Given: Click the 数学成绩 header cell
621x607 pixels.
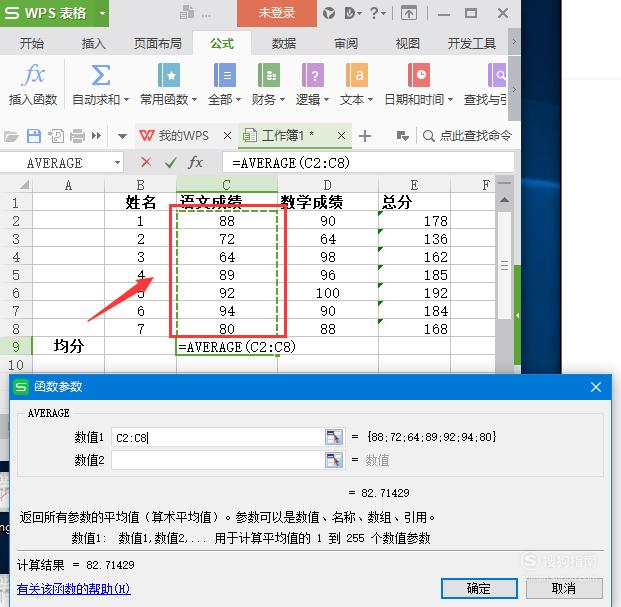Looking at the screenshot, I should click(328, 202).
